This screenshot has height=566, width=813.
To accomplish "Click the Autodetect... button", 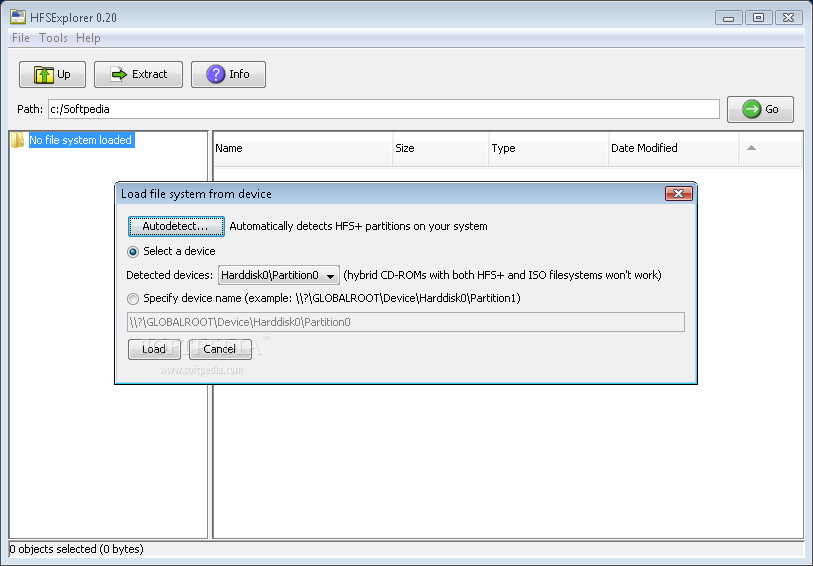I will click(x=176, y=227).
